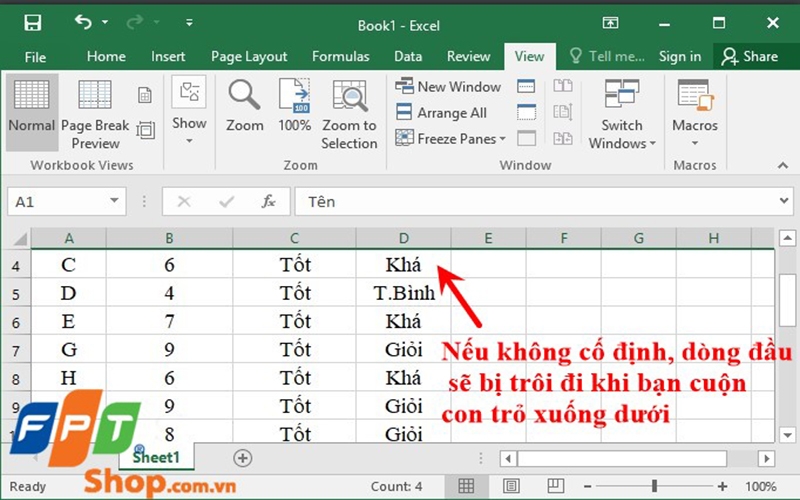
Task: Open Customize Quick Access Toolbar menu
Action: 189,22
